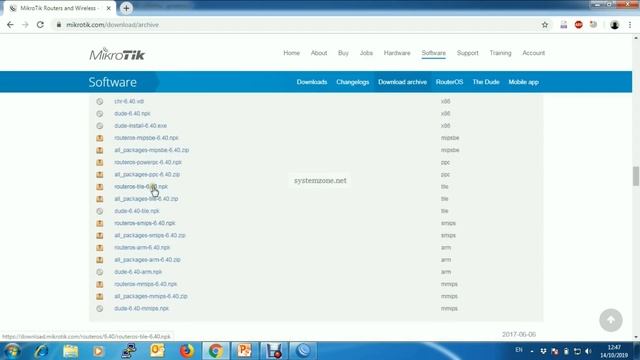Click the icon beside dude-6.40-mmips.npk
This screenshot has height=360, width=640.
[x=100, y=309]
